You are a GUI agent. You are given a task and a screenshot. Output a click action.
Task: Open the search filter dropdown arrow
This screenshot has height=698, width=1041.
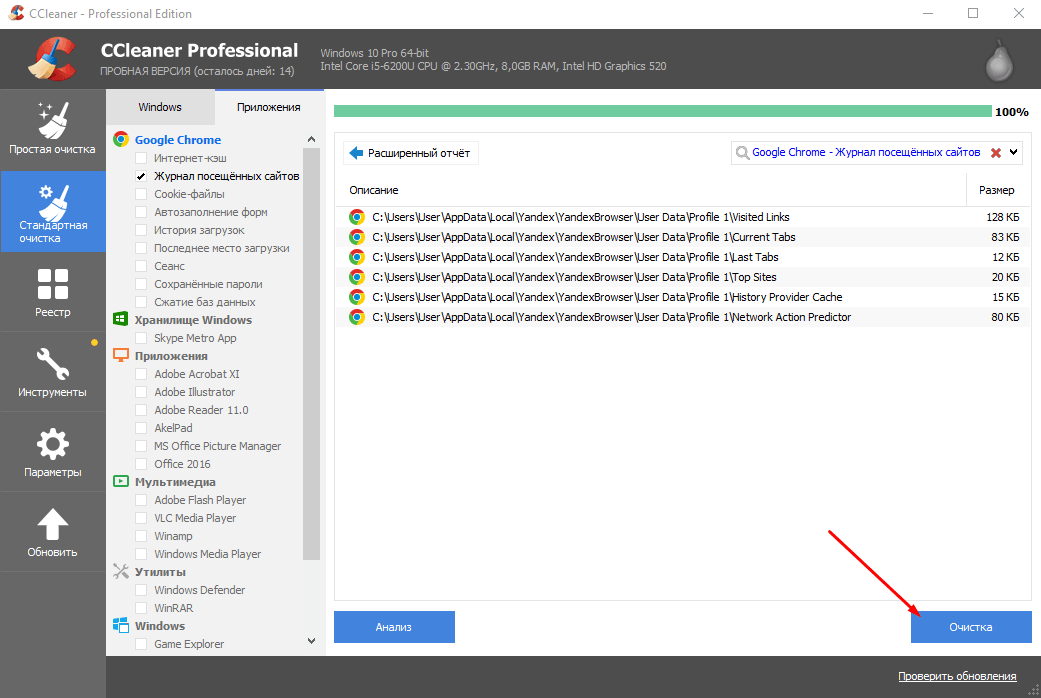tap(1014, 153)
